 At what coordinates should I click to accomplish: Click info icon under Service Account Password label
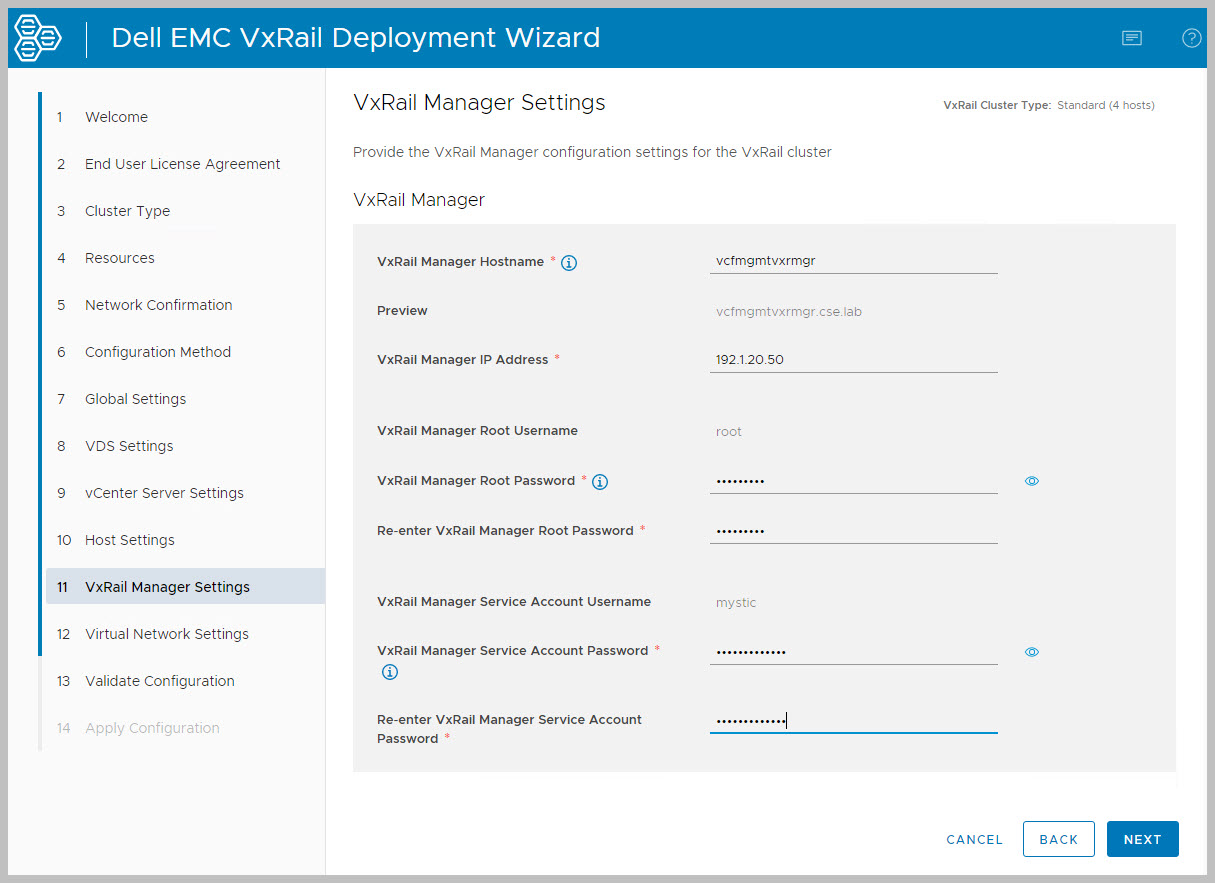pyautogui.click(x=390, y=672)
